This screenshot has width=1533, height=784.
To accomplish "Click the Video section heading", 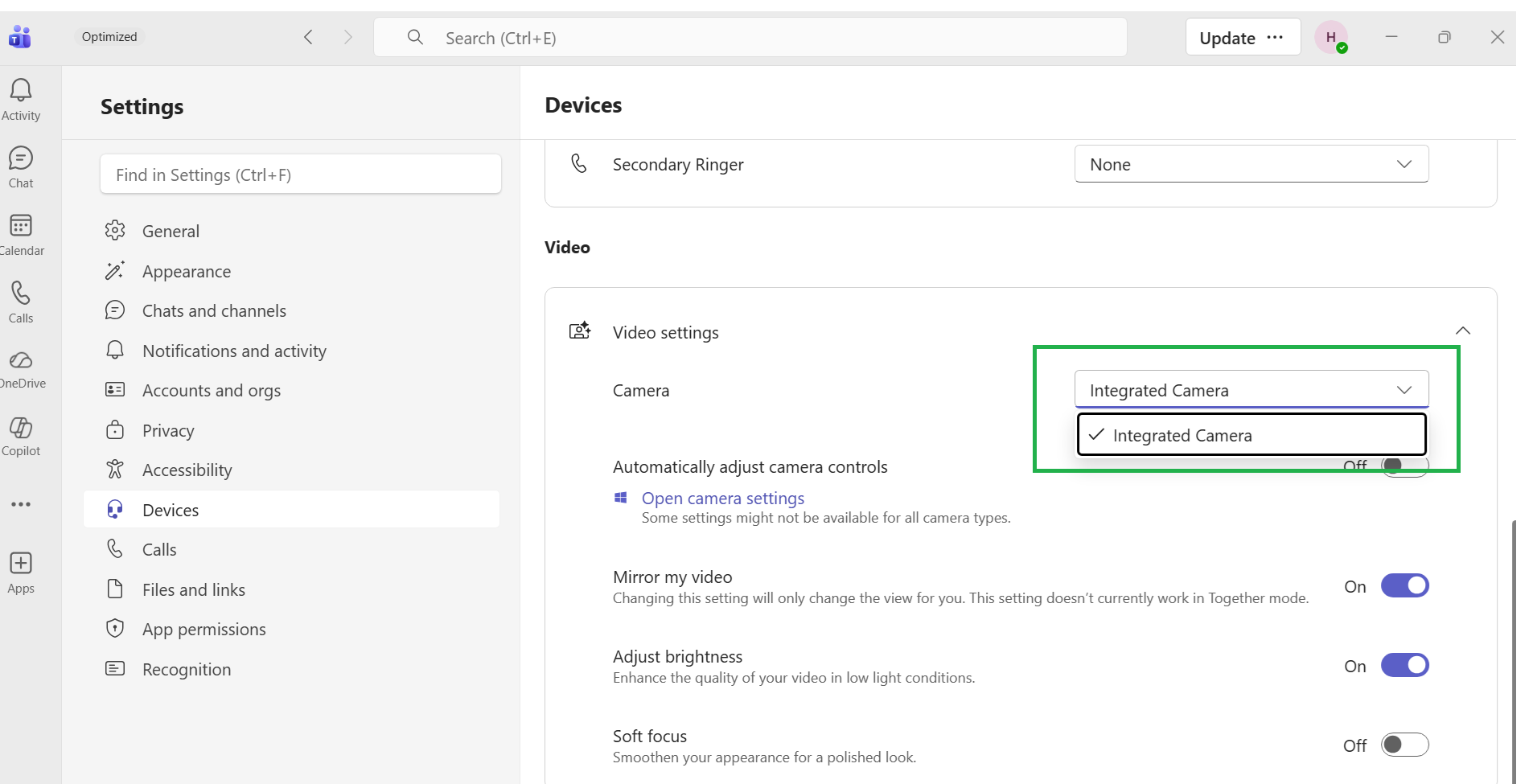I will pyautogui.click(x=567, y=247).
